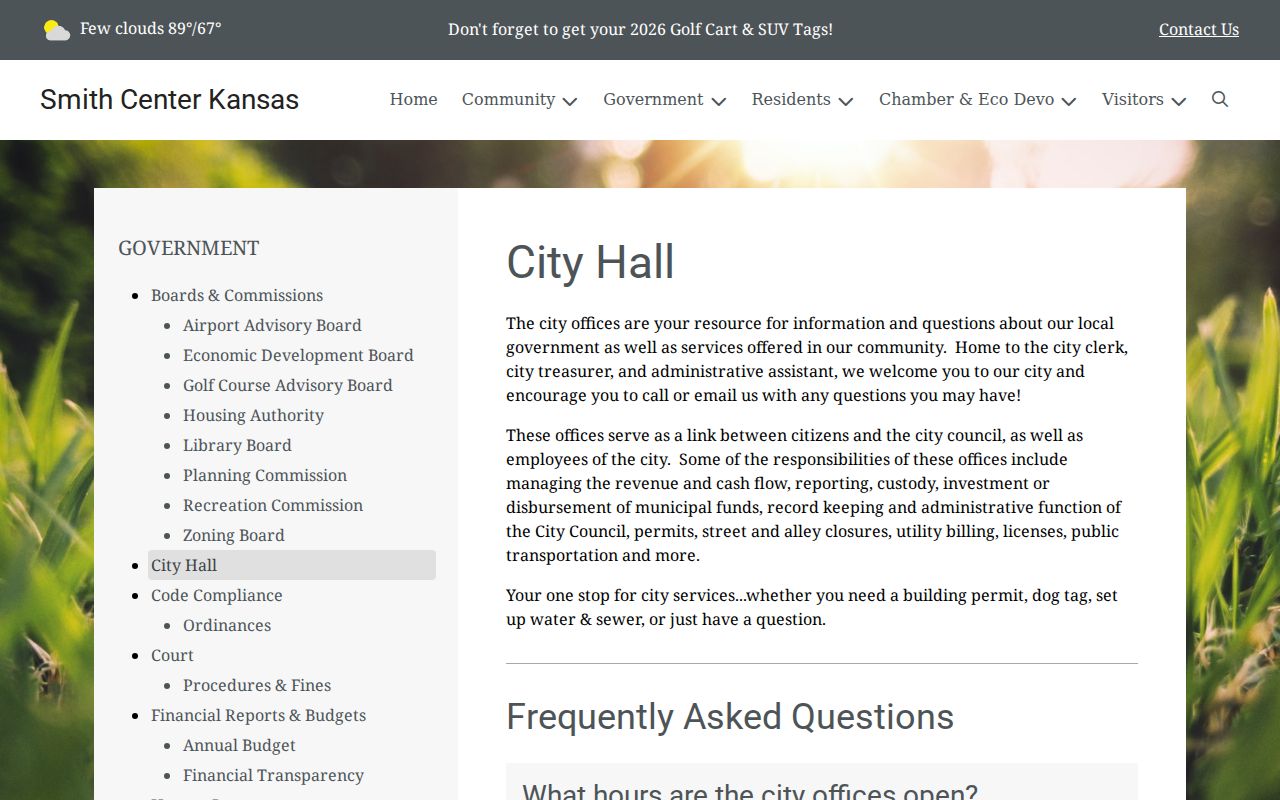Screen dimensions: 1280x800
Task: Expand the Residents dropdown chevron
Action: click(846, 101)
